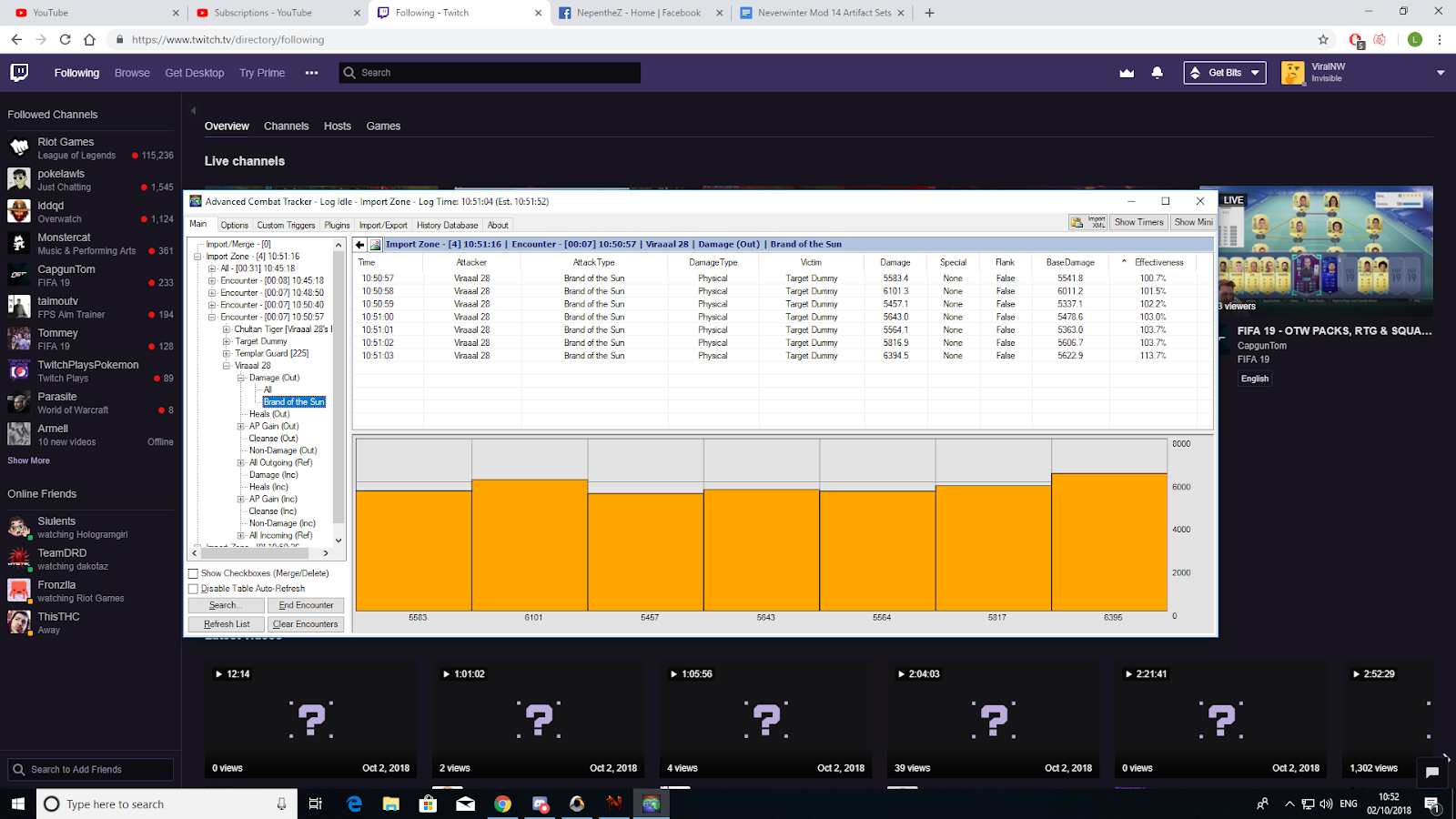Image resolution: width=1456 pixels, height=819 pixels.
Task: Open Twitch Prime loot crown icon
Action: (x=1127, y=73)
